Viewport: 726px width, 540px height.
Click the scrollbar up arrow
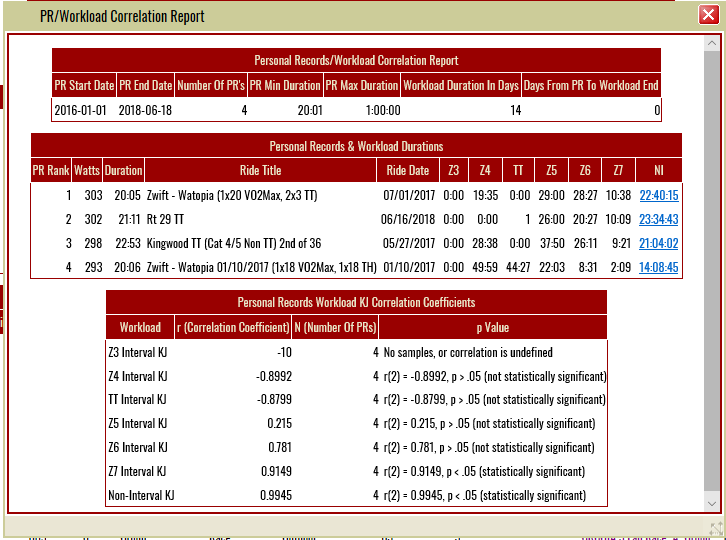point(712,44)
